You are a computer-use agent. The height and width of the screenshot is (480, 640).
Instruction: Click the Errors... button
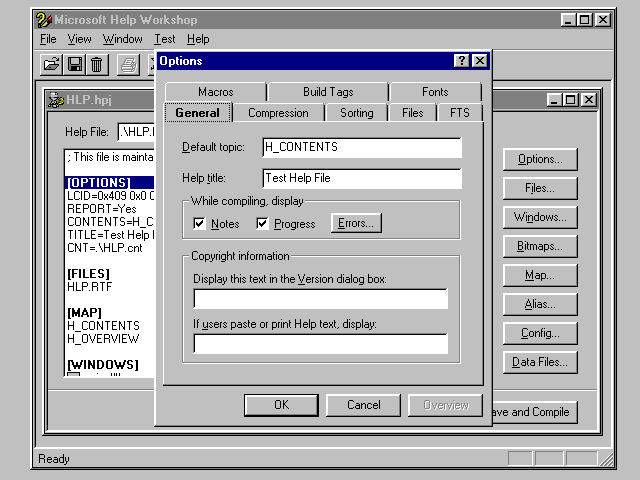[356, 223]
